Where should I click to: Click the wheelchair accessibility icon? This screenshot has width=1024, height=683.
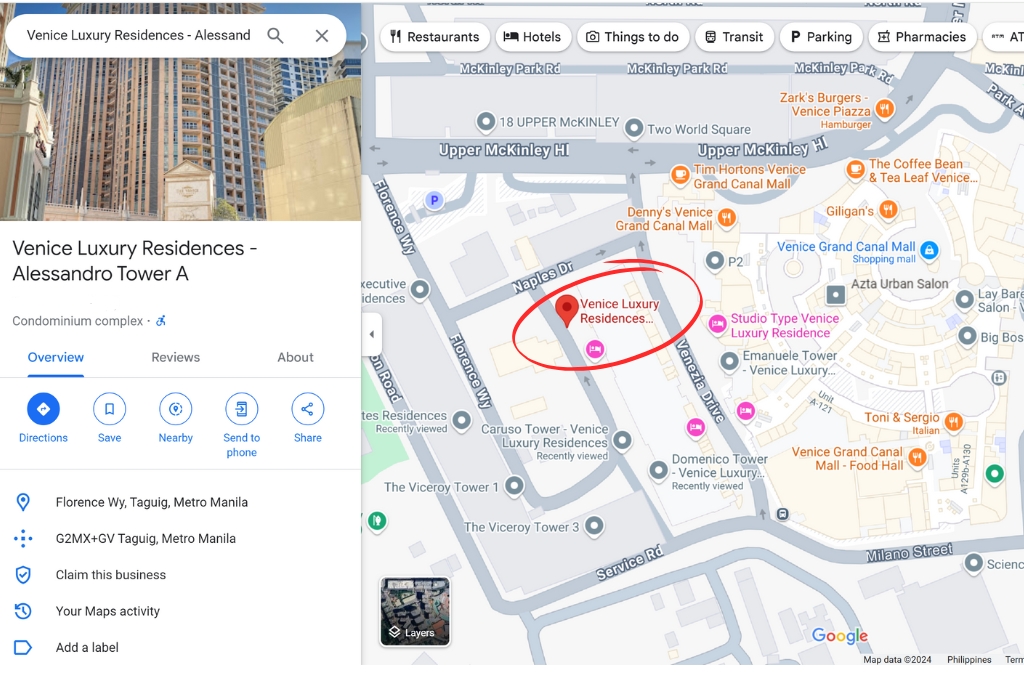tap(161, 321)
